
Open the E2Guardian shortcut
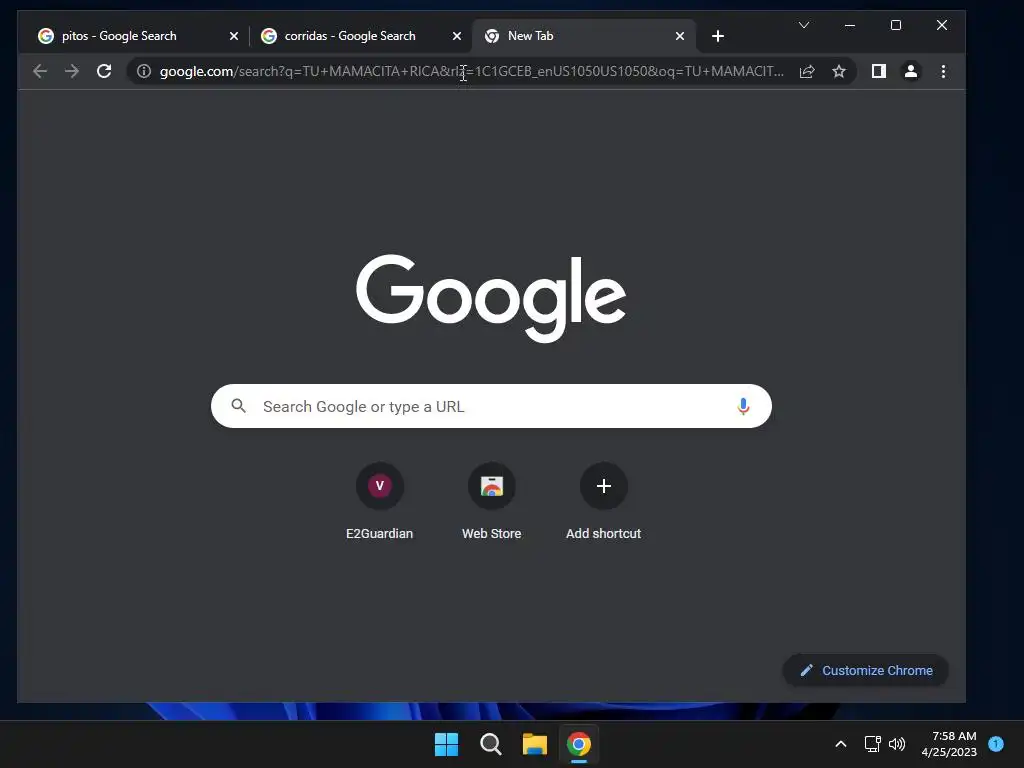379,502
